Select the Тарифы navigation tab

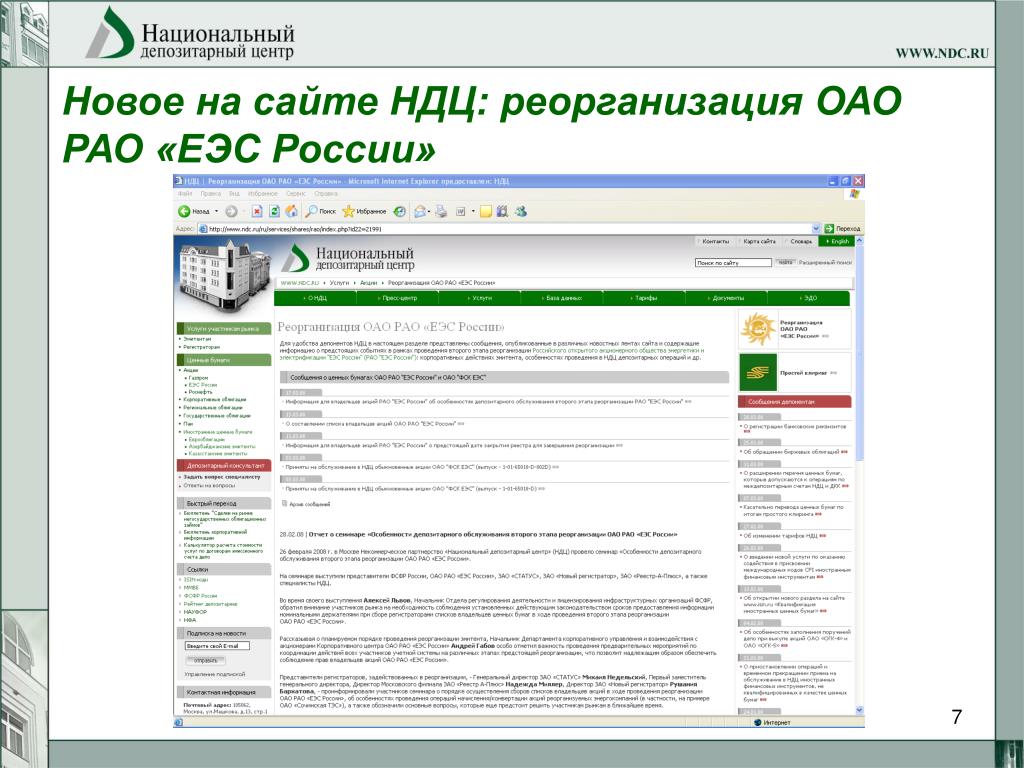pyautogui.click(x=645, y=298)
